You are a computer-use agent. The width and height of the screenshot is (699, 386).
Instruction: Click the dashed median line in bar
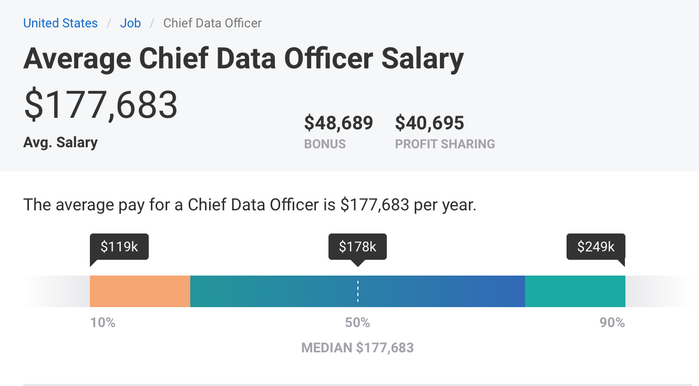[x=358, y=291]
